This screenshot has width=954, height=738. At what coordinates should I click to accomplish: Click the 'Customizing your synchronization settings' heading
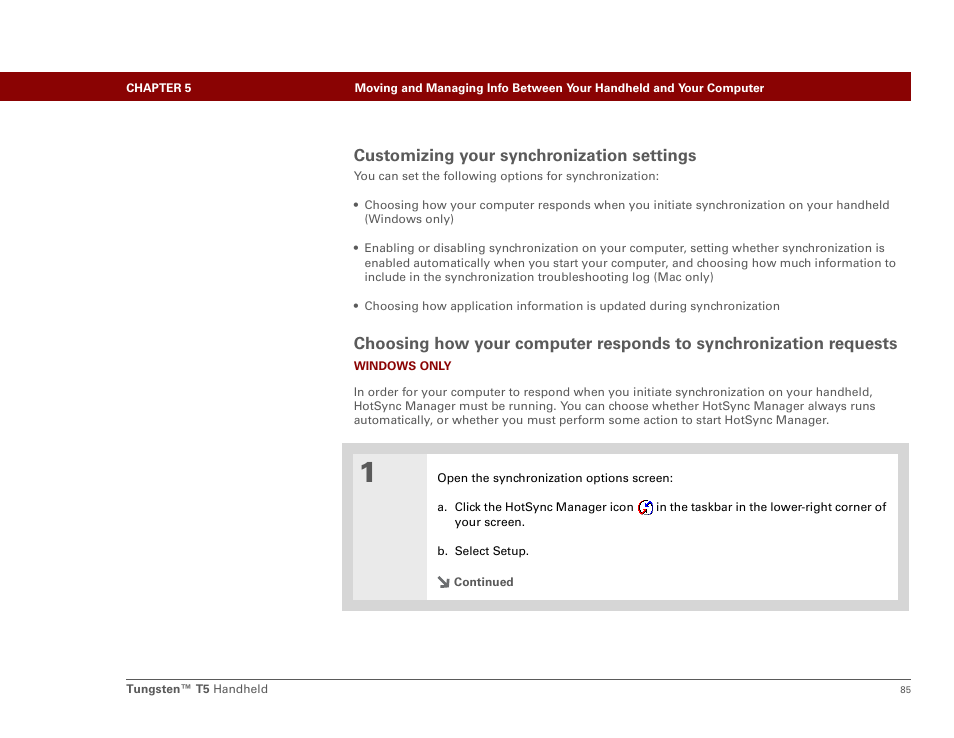point(524,155)
